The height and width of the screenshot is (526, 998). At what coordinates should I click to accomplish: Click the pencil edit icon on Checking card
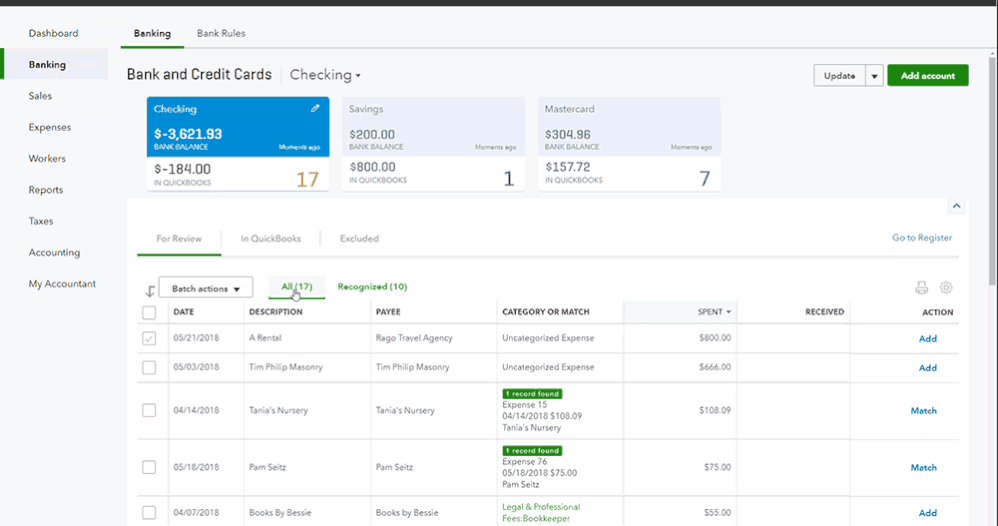pos(315,108)
